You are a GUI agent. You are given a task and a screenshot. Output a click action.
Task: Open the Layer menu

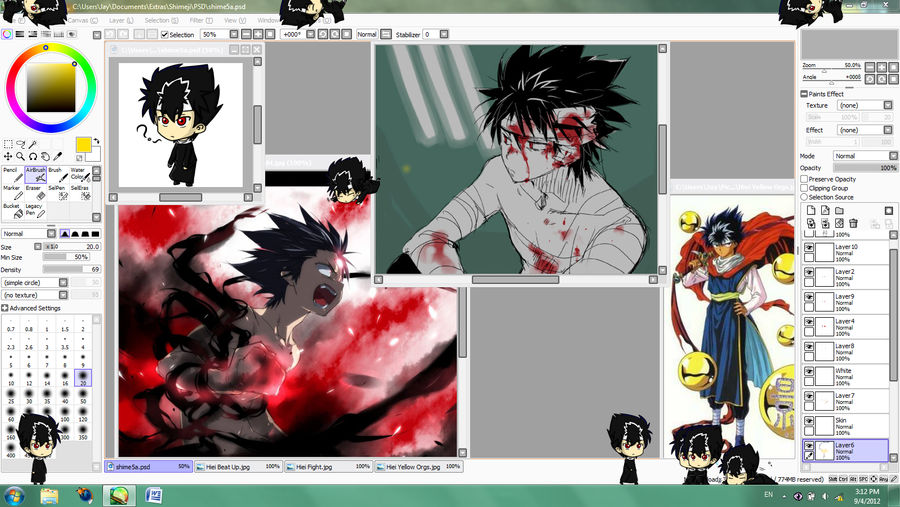pos(121,21)
